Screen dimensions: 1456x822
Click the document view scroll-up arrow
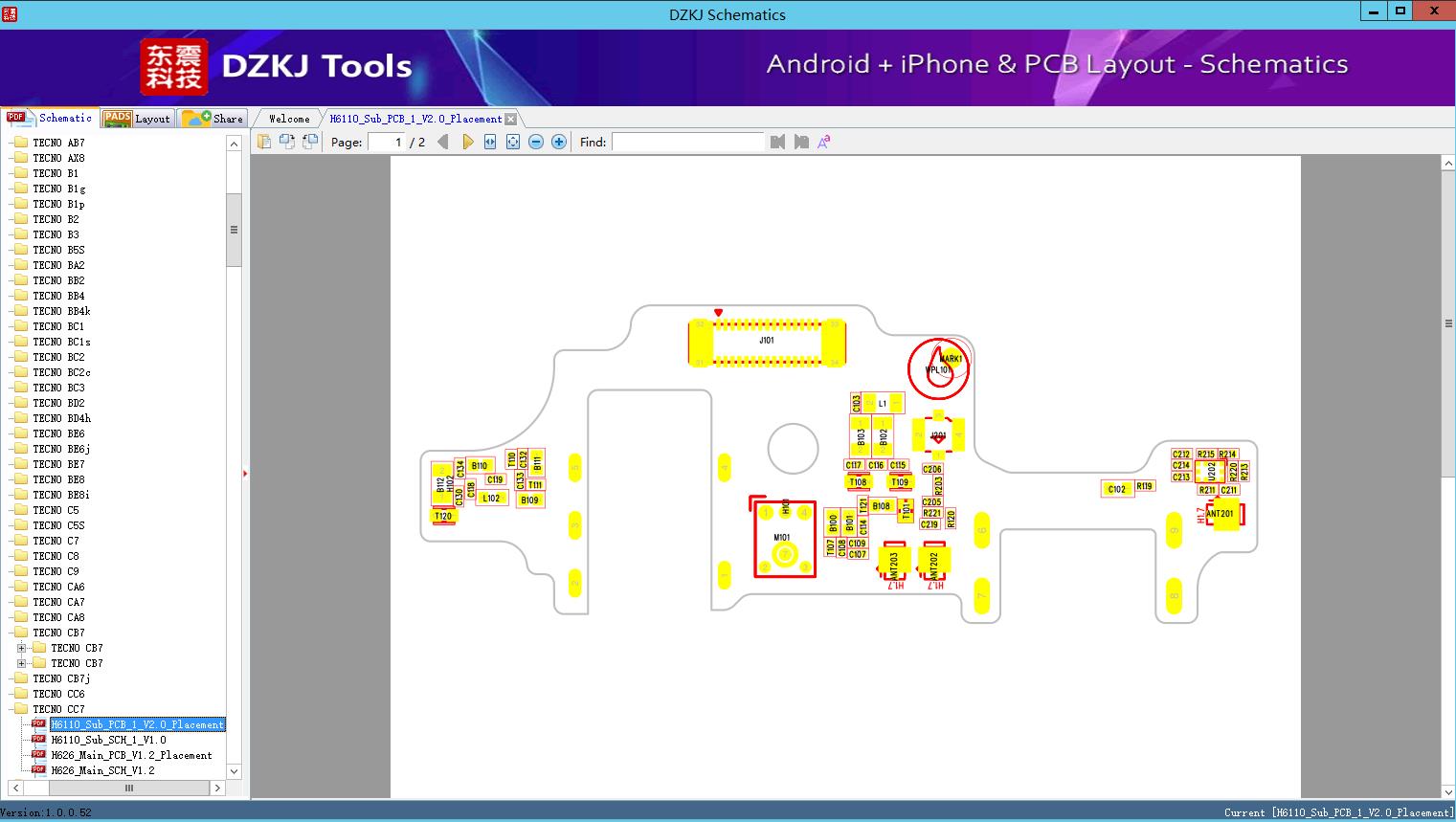[1448, 164]
